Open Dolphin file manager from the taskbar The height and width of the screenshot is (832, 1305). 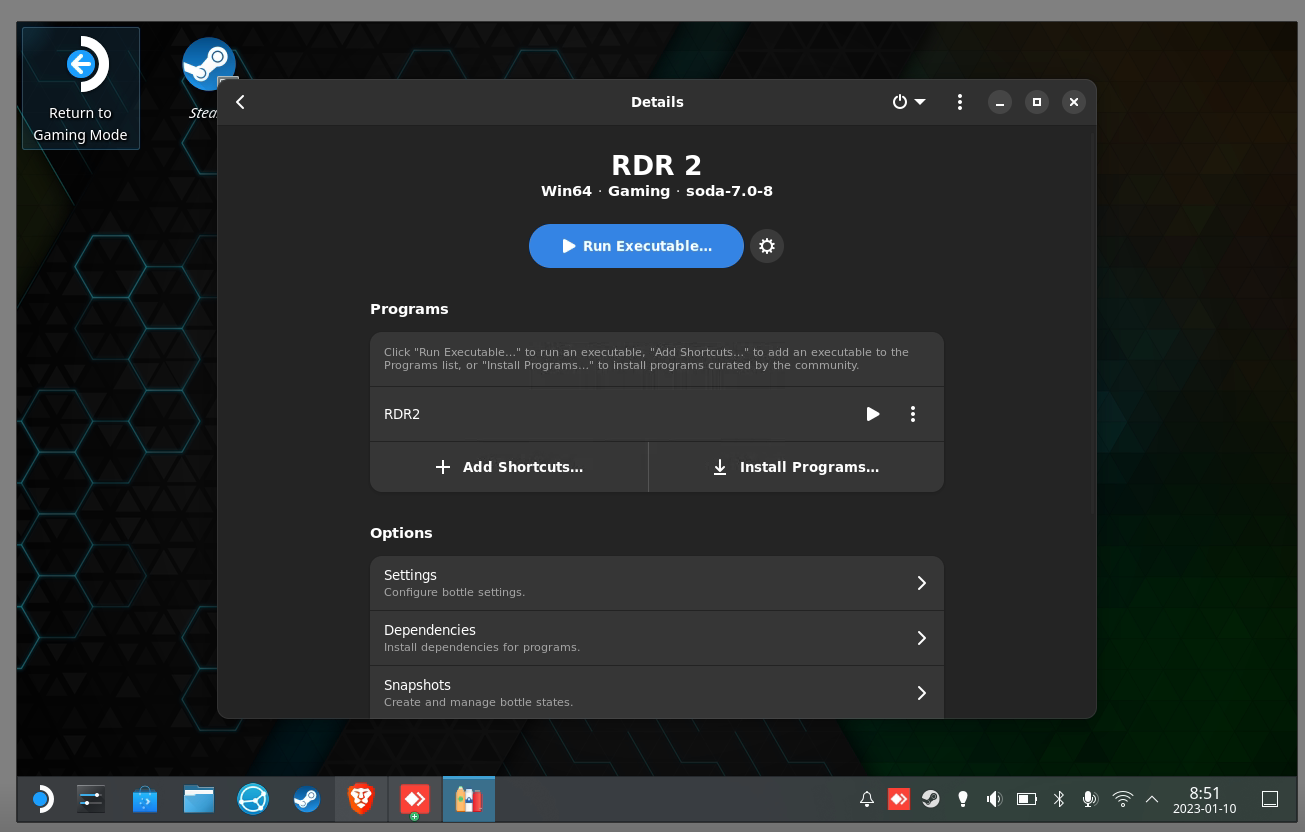tap(199, 799)
